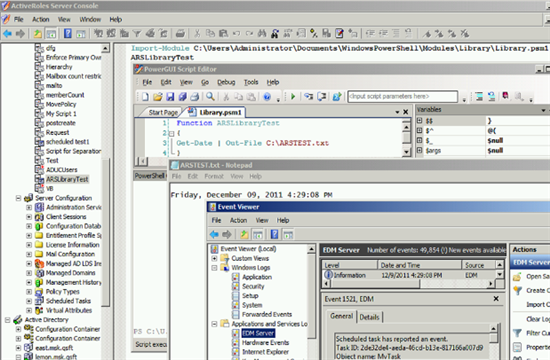Open the Window menu in ActiveRoles Console
The image size is (550, 360).
point(90,19)
